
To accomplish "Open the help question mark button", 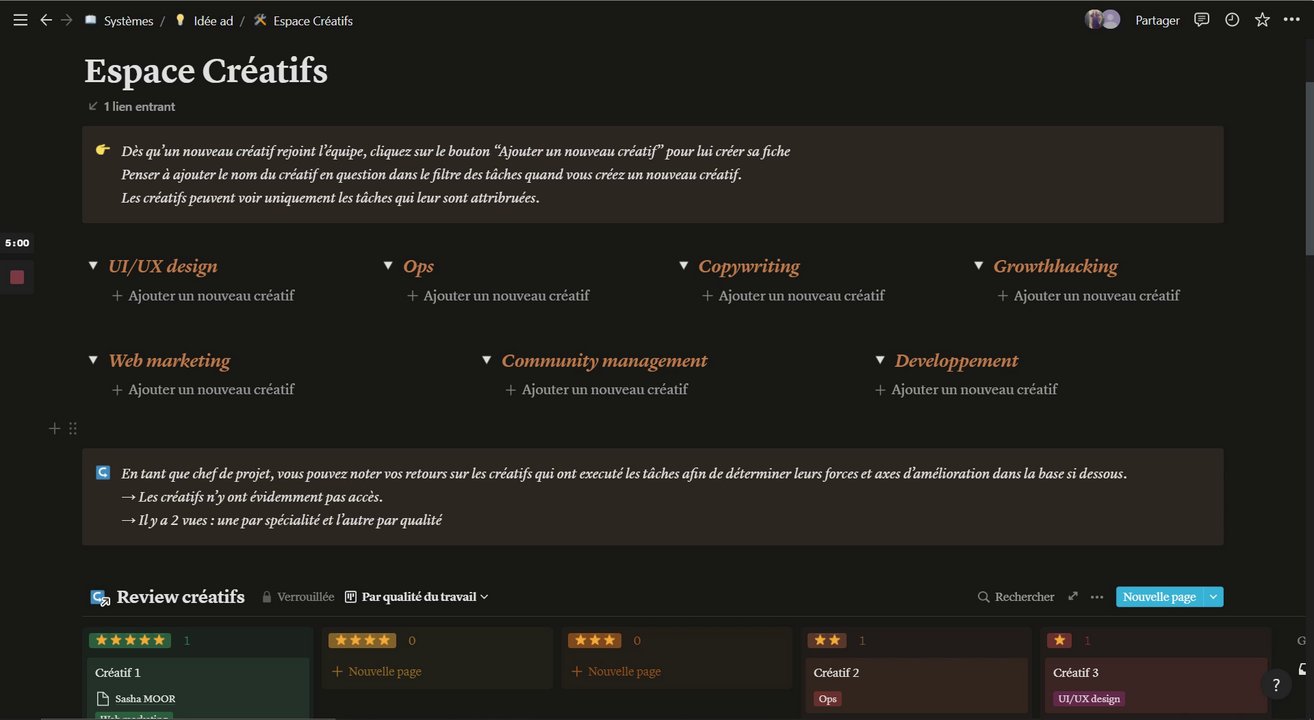I will tap(1275, 685).
